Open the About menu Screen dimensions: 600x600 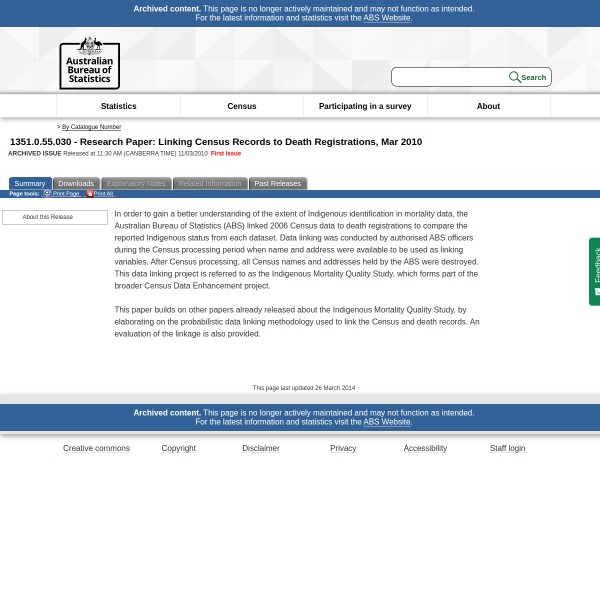click(x=488, y=106)
